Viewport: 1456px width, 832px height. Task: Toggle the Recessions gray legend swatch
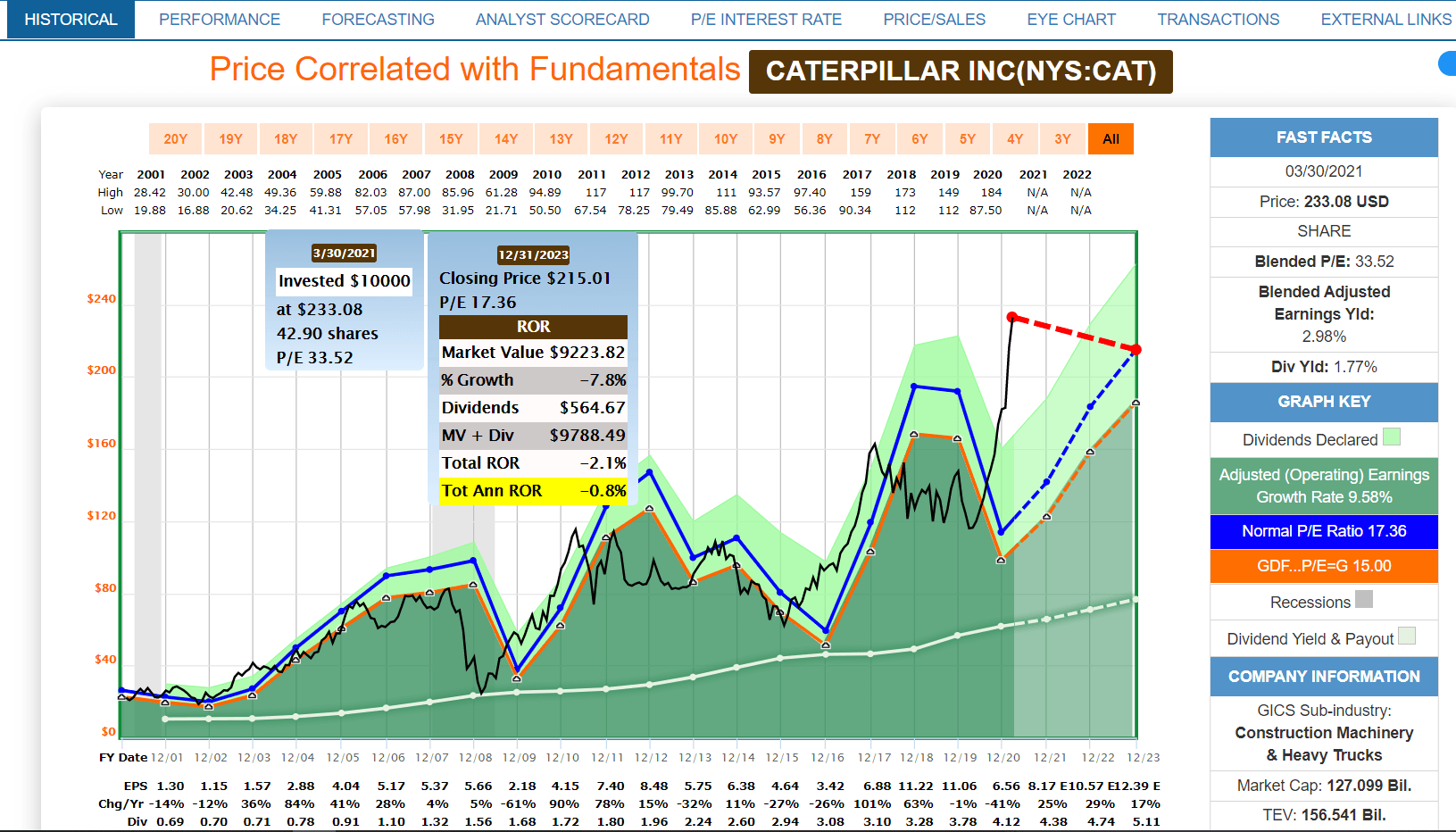coord(1364,599)
